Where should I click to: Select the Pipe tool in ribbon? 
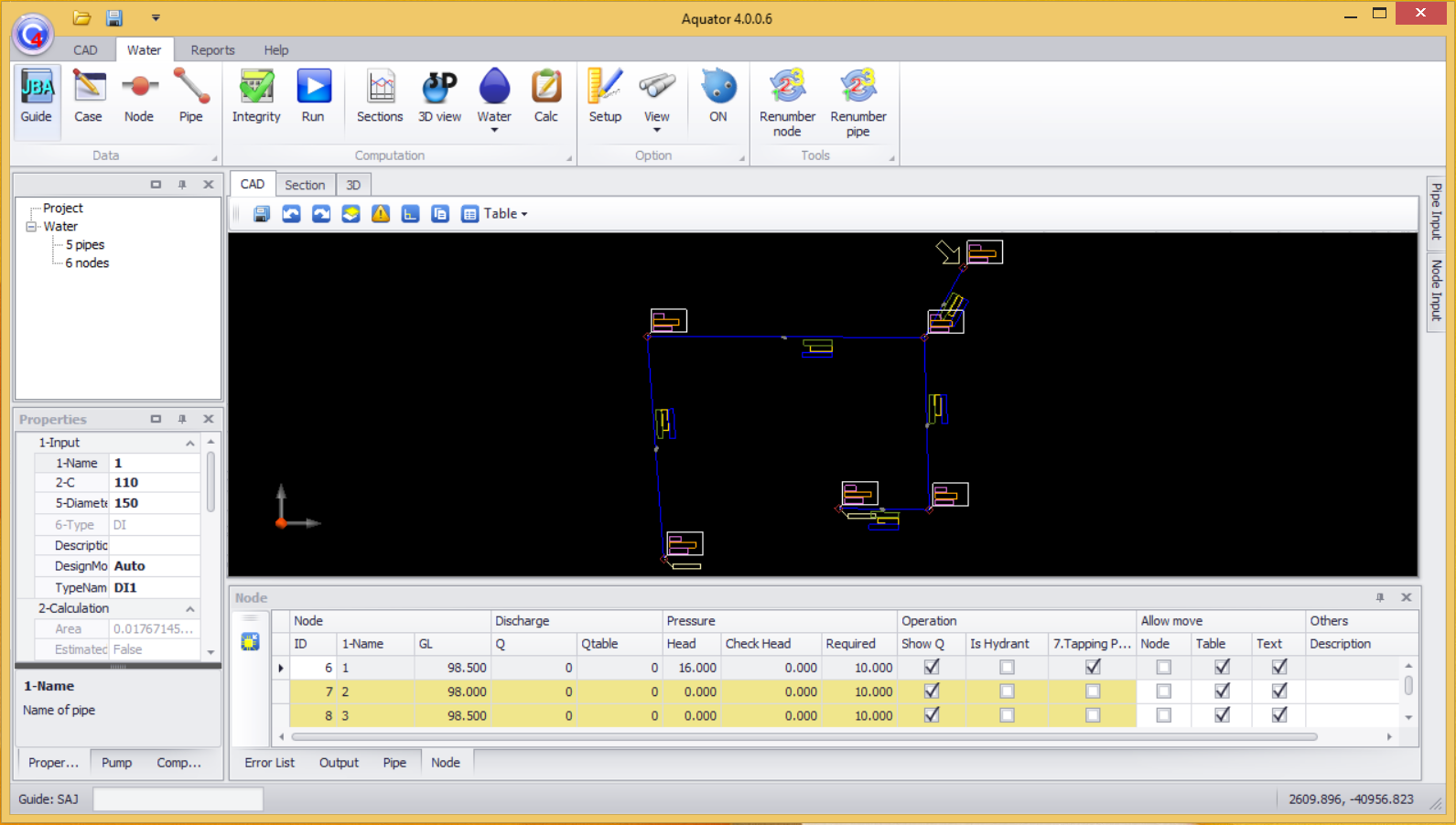[x=191, y=96]
